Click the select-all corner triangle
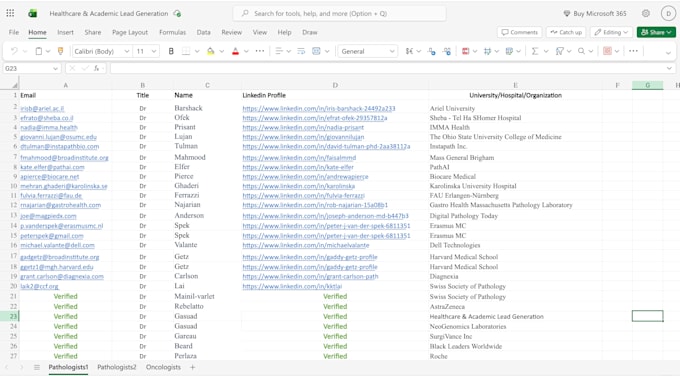Viewport: 680px width, 376px height. point(15,85)
